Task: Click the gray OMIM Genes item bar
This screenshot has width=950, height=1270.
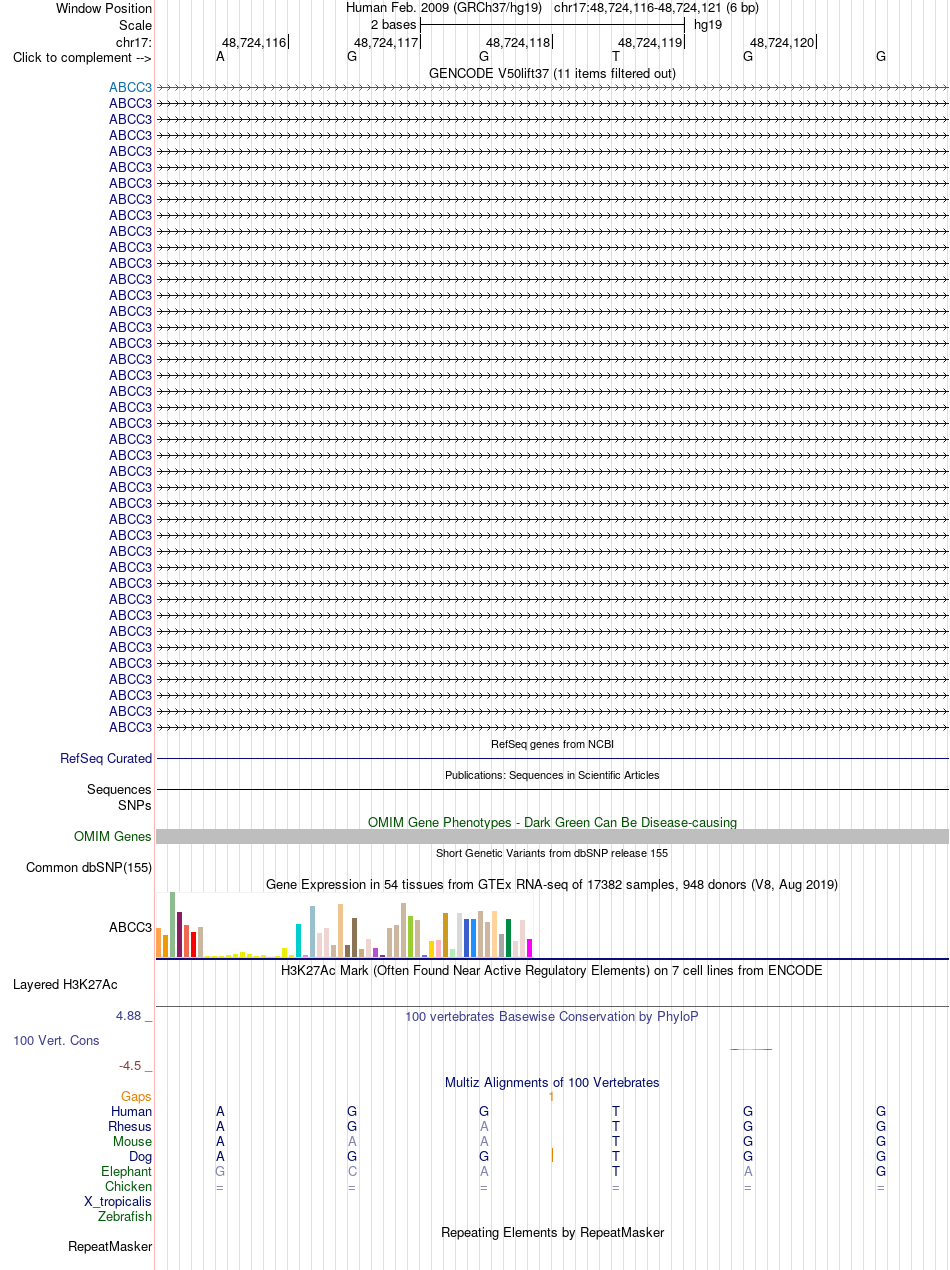Action: [552, 836]
